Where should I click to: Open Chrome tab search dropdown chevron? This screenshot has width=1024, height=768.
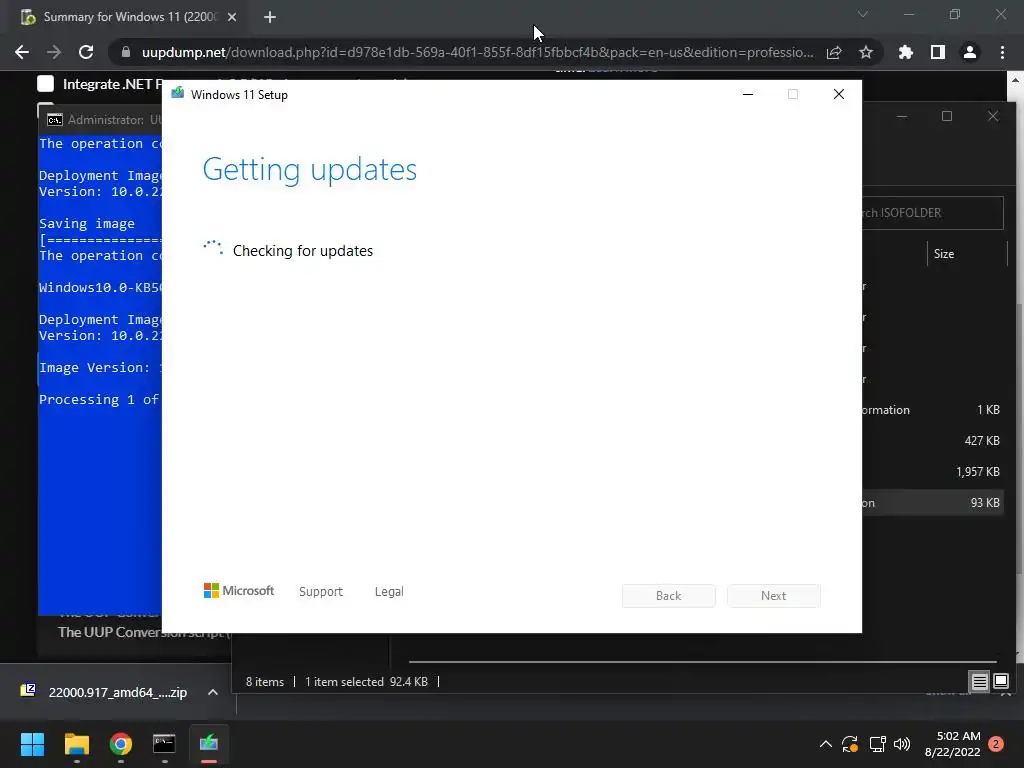coord(863,14)
